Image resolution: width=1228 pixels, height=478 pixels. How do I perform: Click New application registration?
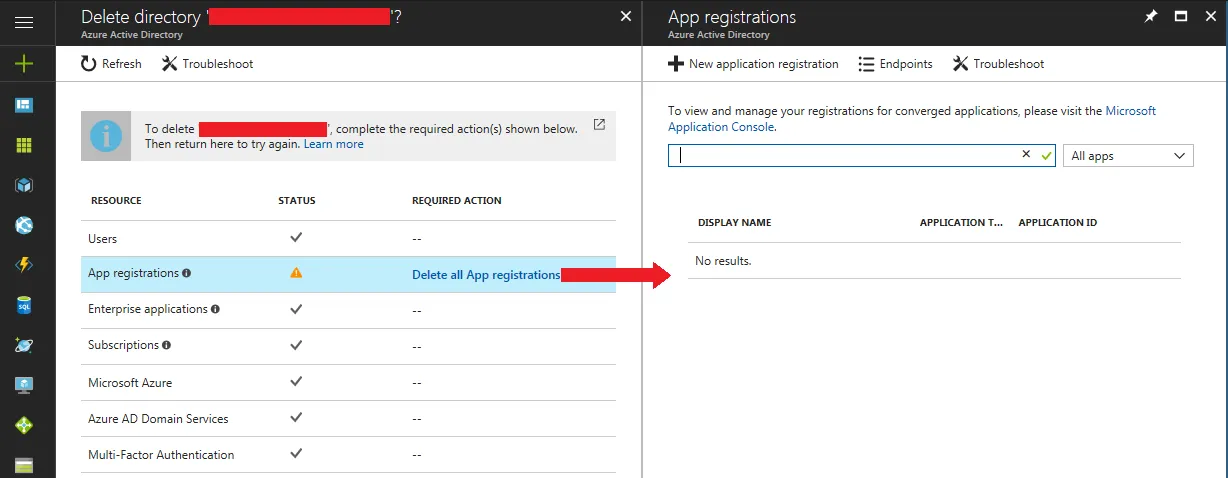[753, 64]
